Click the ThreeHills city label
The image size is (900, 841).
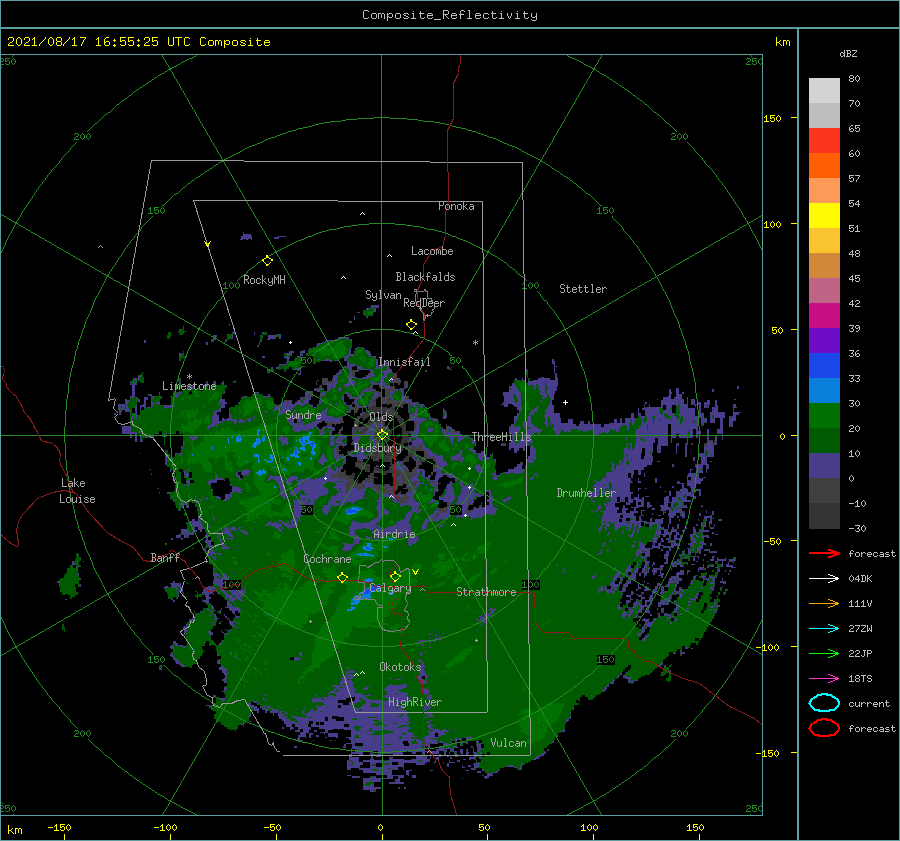pyautogui.click(x=501, y=437)
